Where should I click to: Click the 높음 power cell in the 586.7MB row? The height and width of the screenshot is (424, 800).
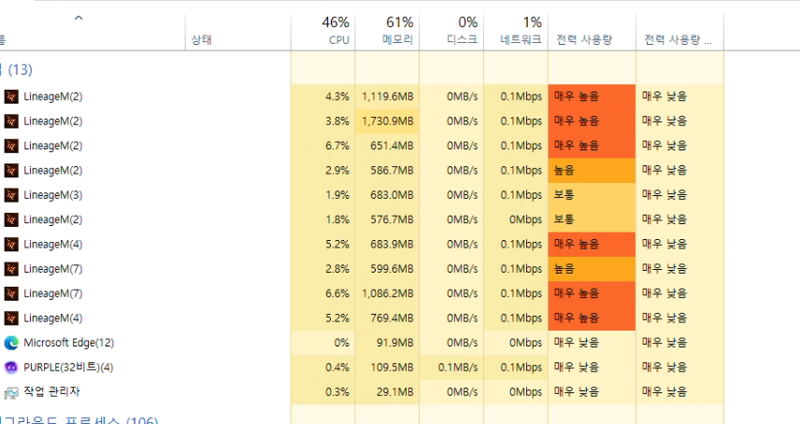(x=592, y=170)
